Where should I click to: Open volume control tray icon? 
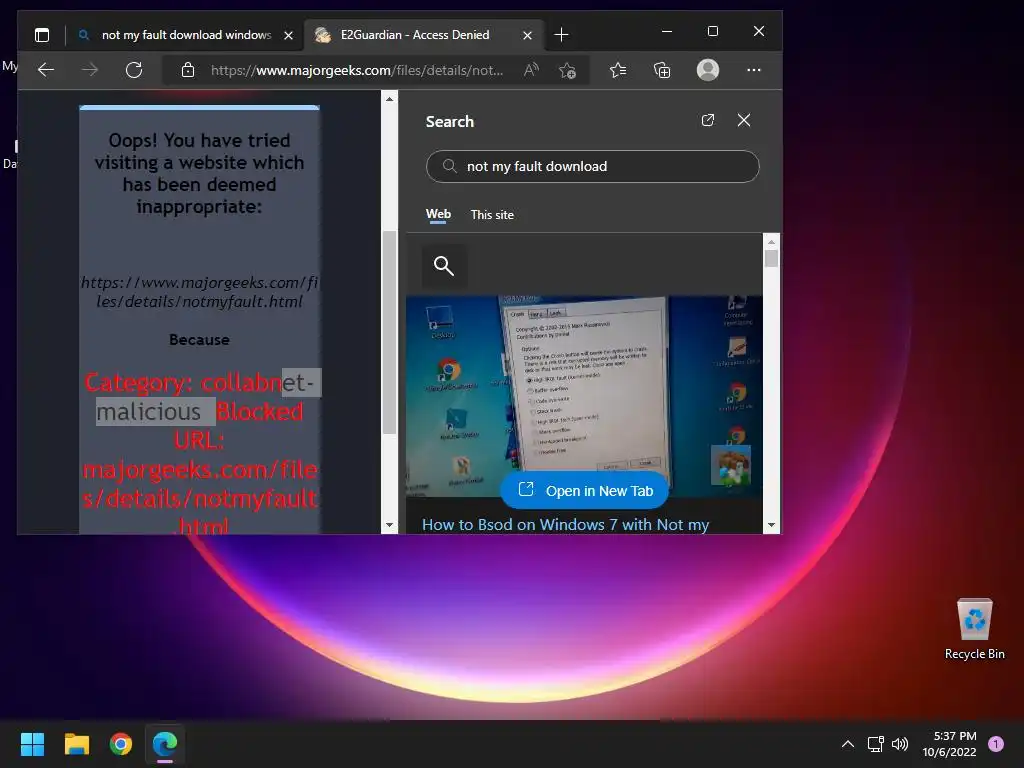point(900,744)
